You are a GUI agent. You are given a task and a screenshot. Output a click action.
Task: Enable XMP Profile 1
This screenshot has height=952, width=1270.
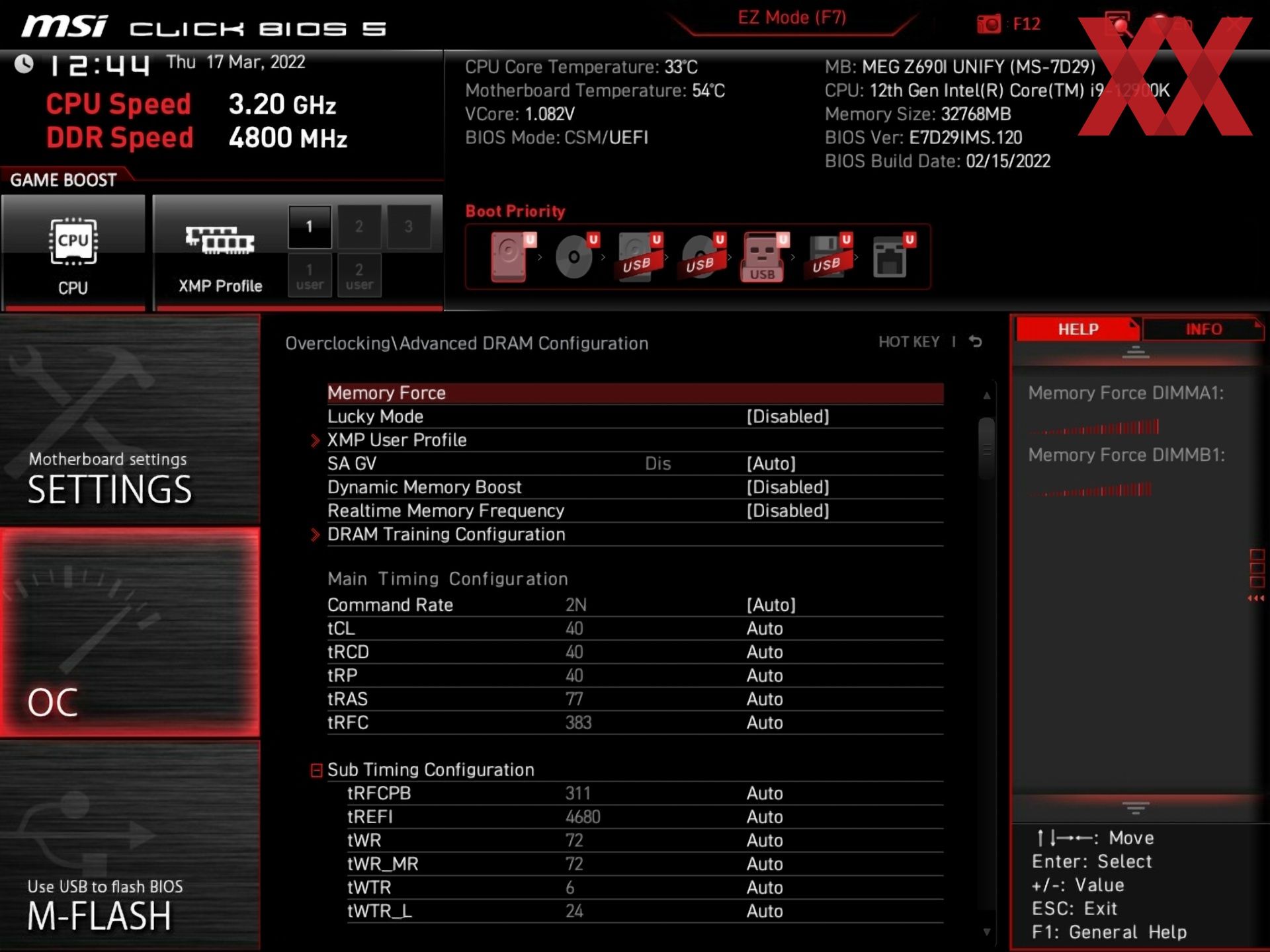(x=309, y=227)
